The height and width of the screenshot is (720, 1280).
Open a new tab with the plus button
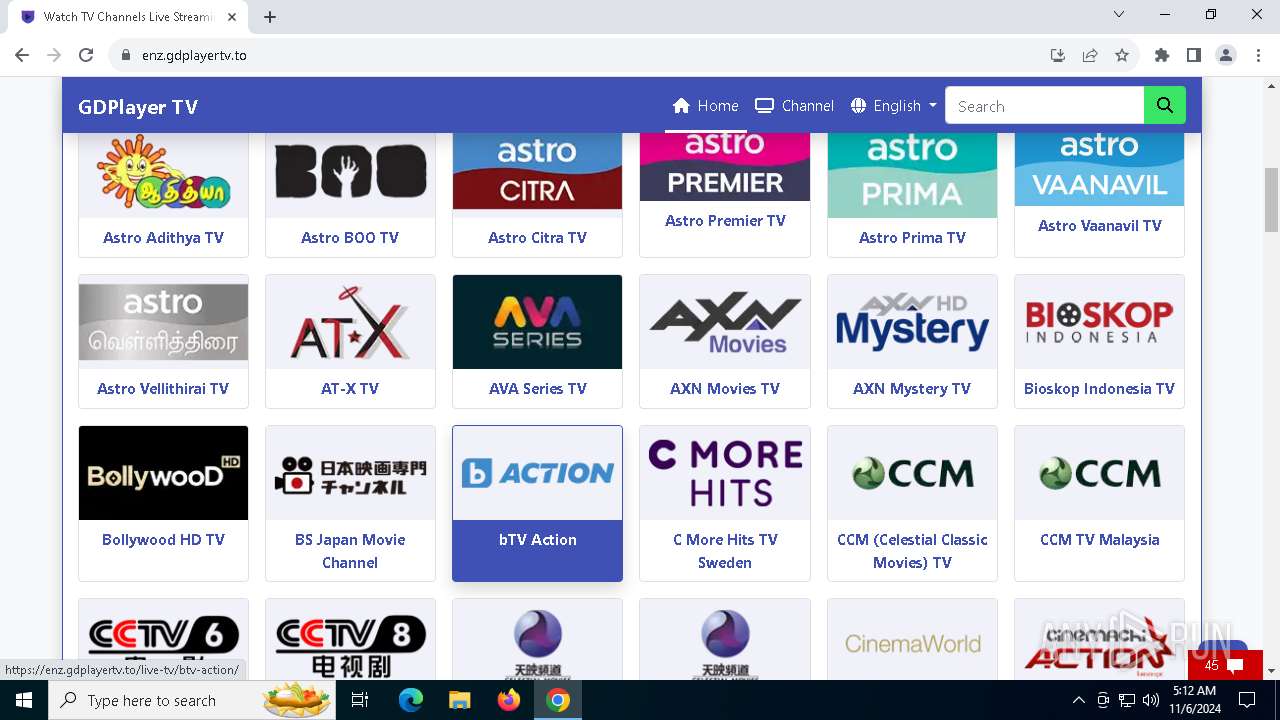(x=270, y=17)
